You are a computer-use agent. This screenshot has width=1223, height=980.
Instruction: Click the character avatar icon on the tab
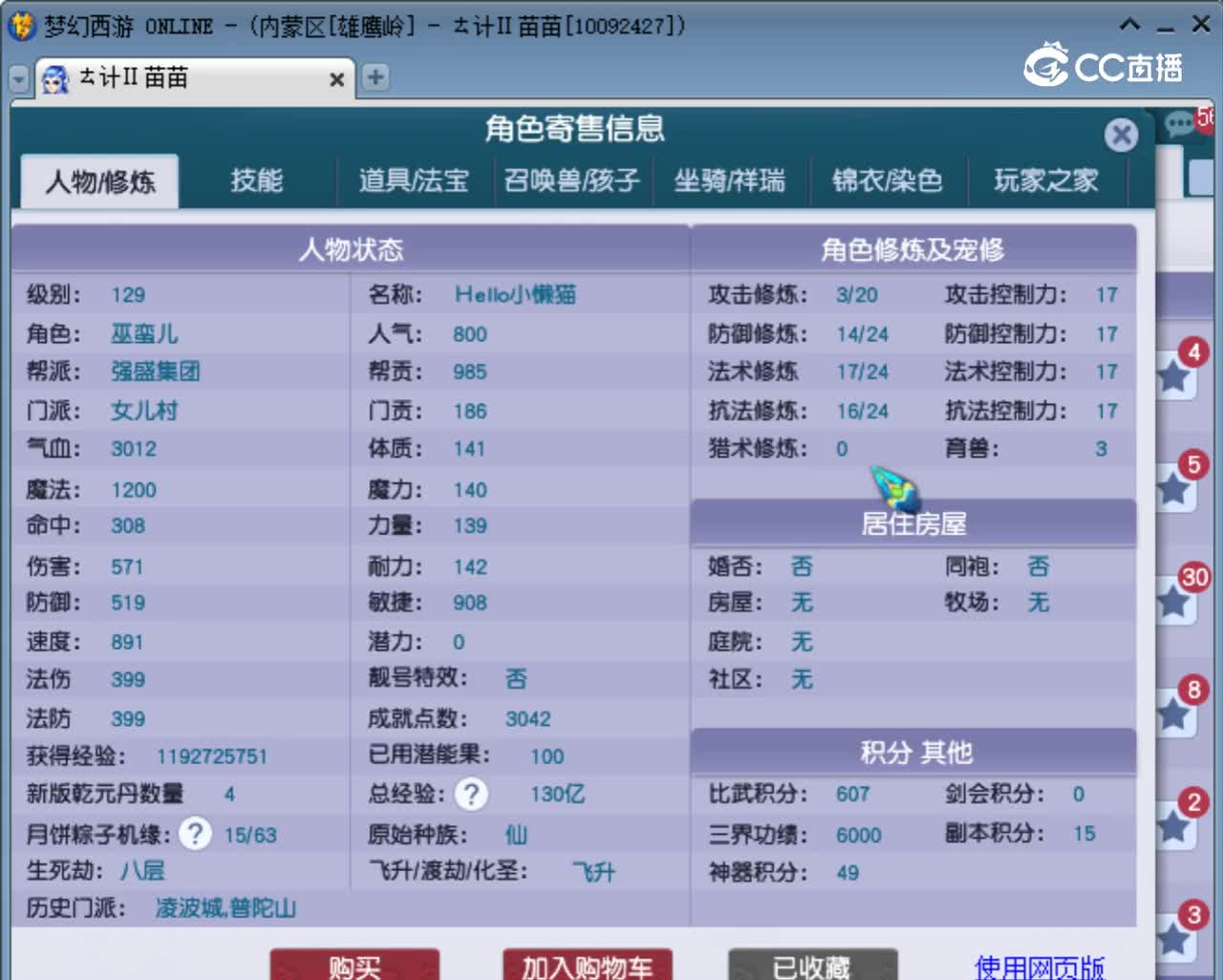(x=56, y=78)
